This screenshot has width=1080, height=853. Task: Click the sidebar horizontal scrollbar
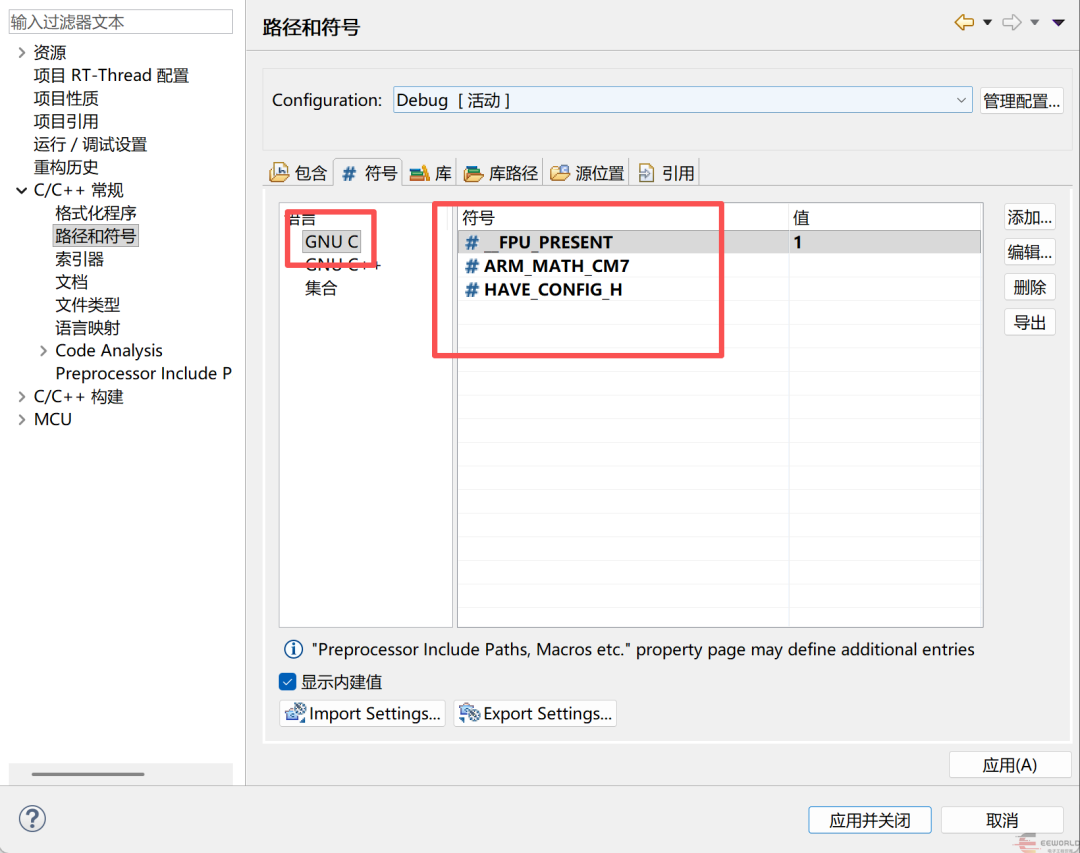point(88,774)
